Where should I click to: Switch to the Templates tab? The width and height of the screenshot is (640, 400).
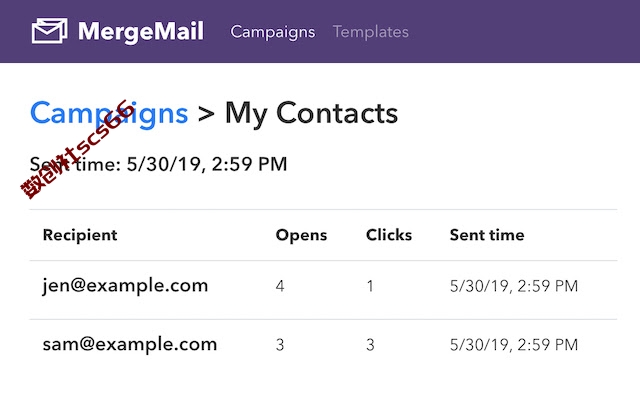371,32
